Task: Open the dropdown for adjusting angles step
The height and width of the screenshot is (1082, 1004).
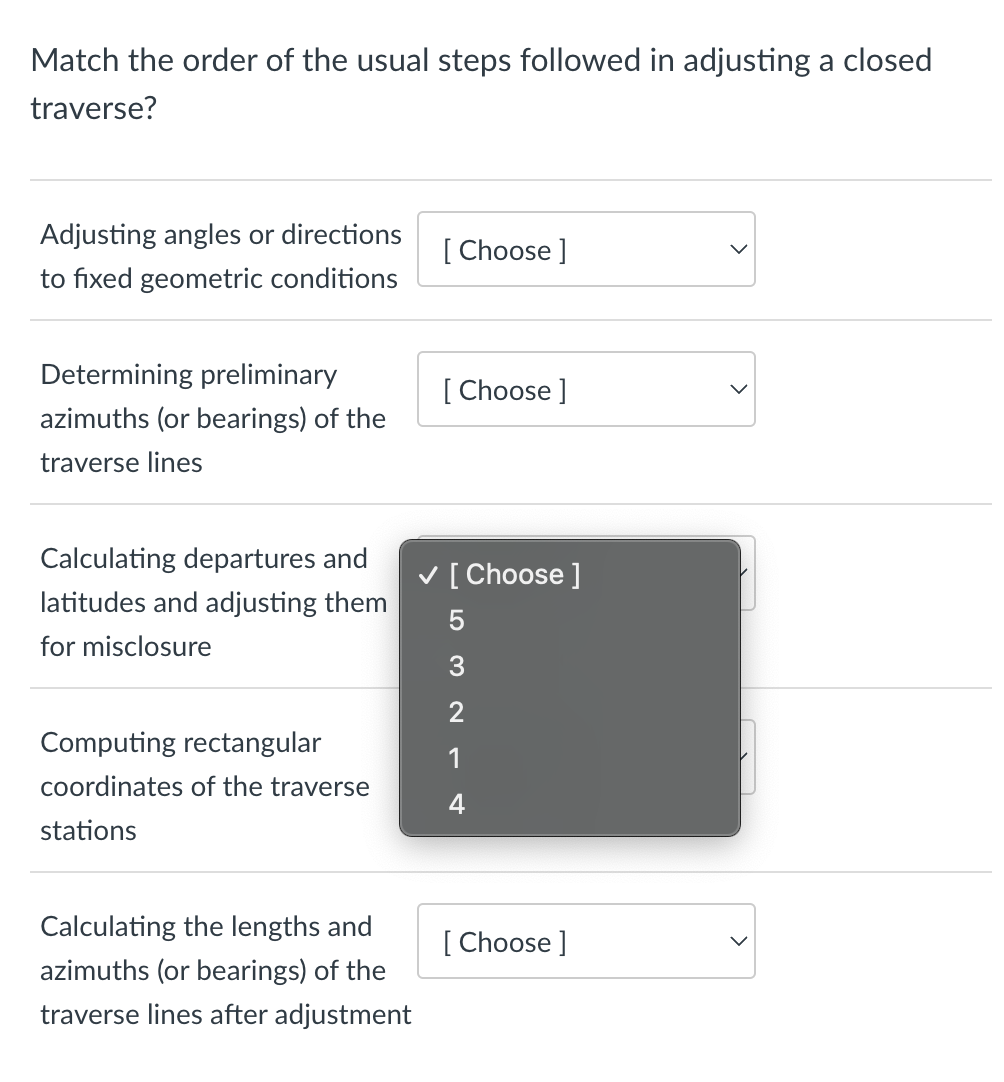Action: tap(586, 249)
